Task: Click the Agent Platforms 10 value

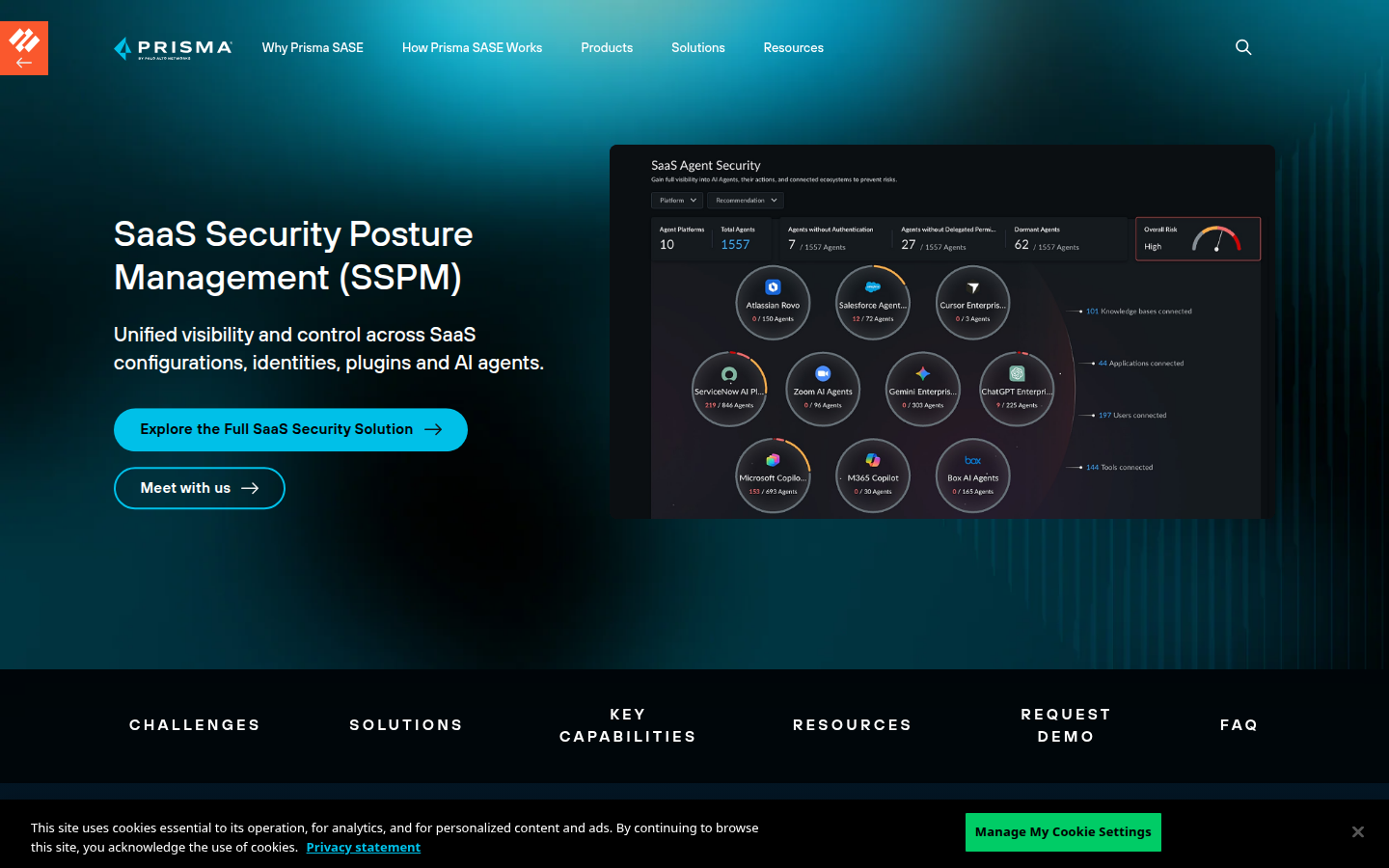Action: [x=667, y=245]
